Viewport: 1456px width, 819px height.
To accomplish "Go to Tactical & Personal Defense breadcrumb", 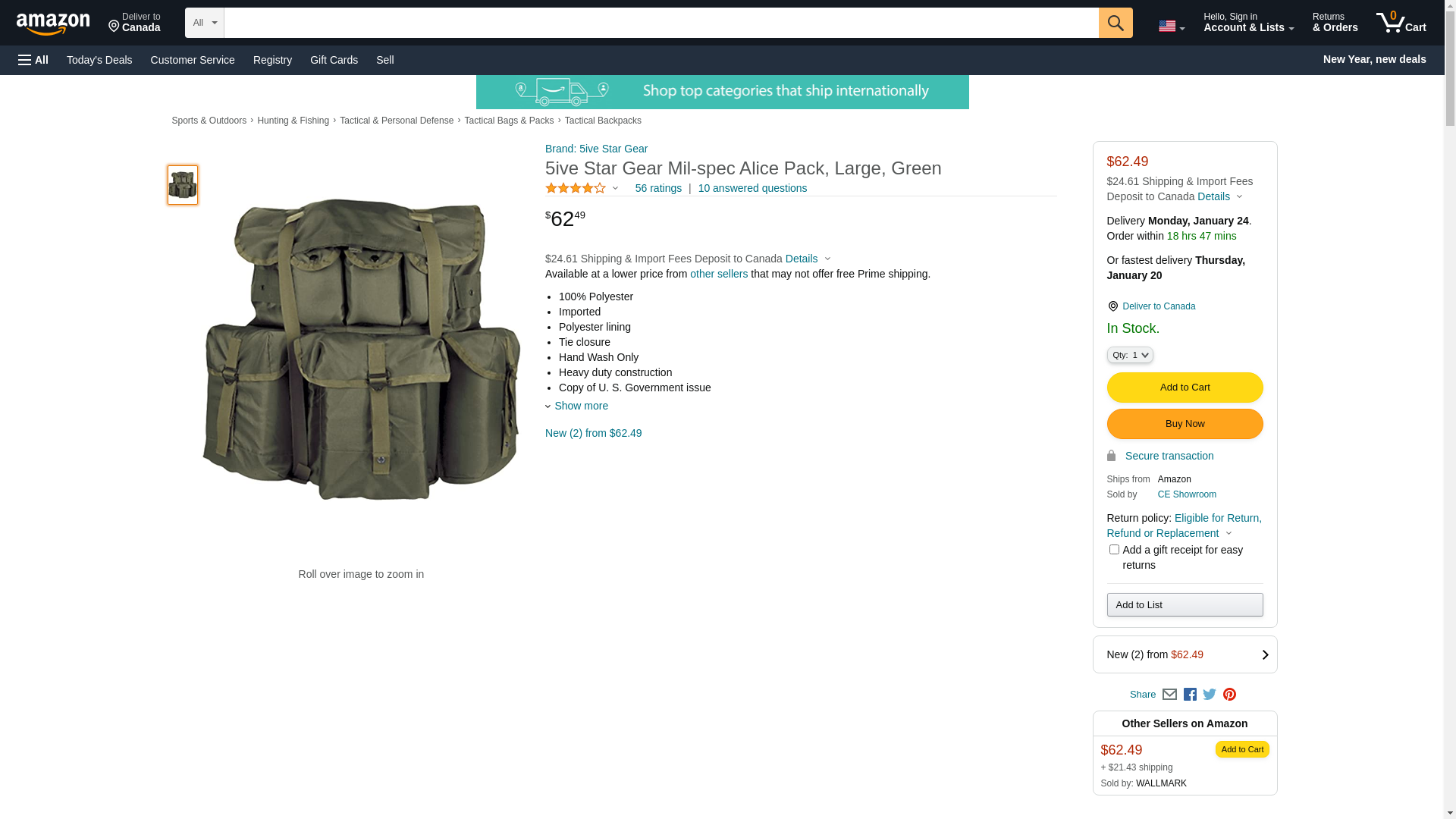I will [397, 121].
